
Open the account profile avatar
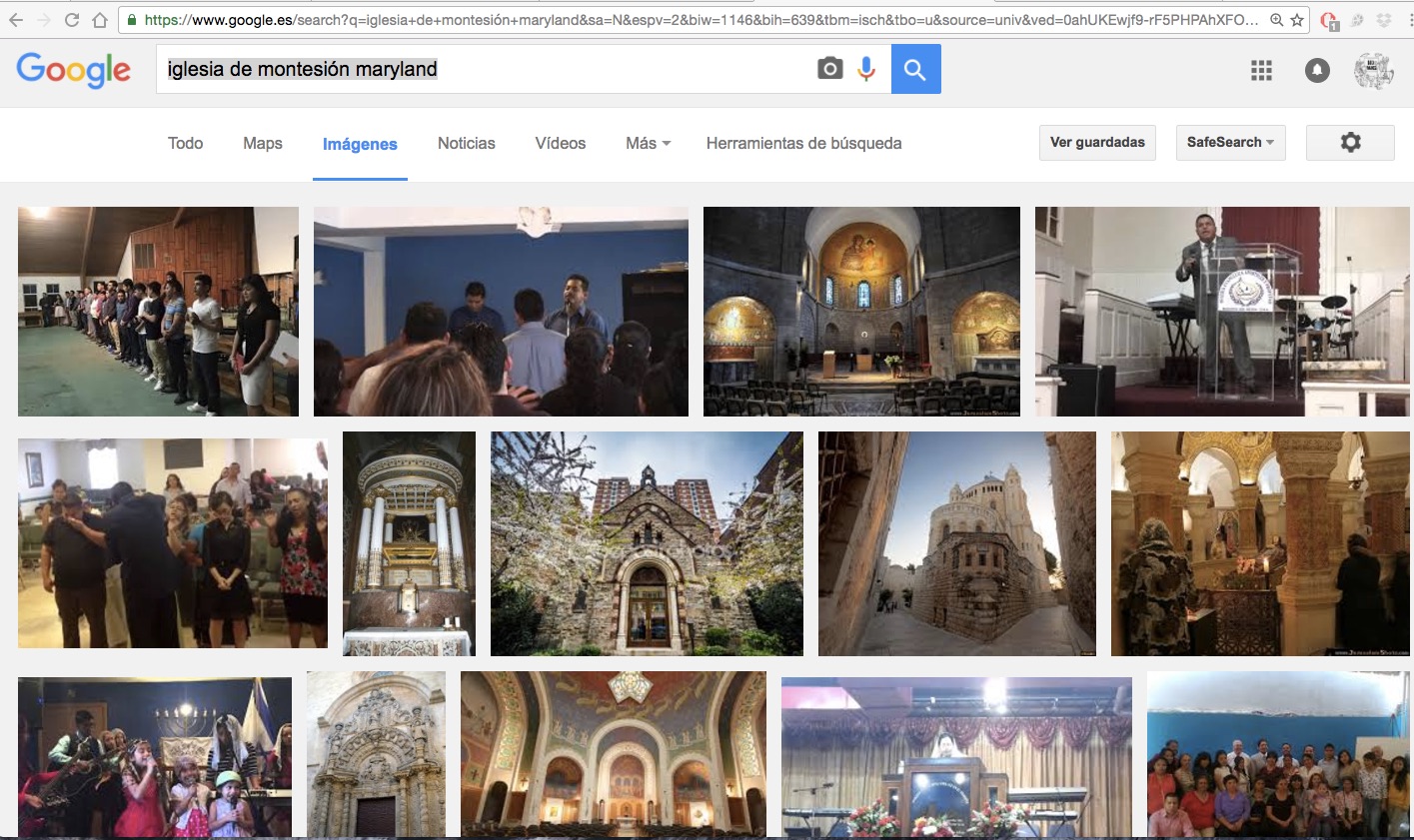(1373, 70)
